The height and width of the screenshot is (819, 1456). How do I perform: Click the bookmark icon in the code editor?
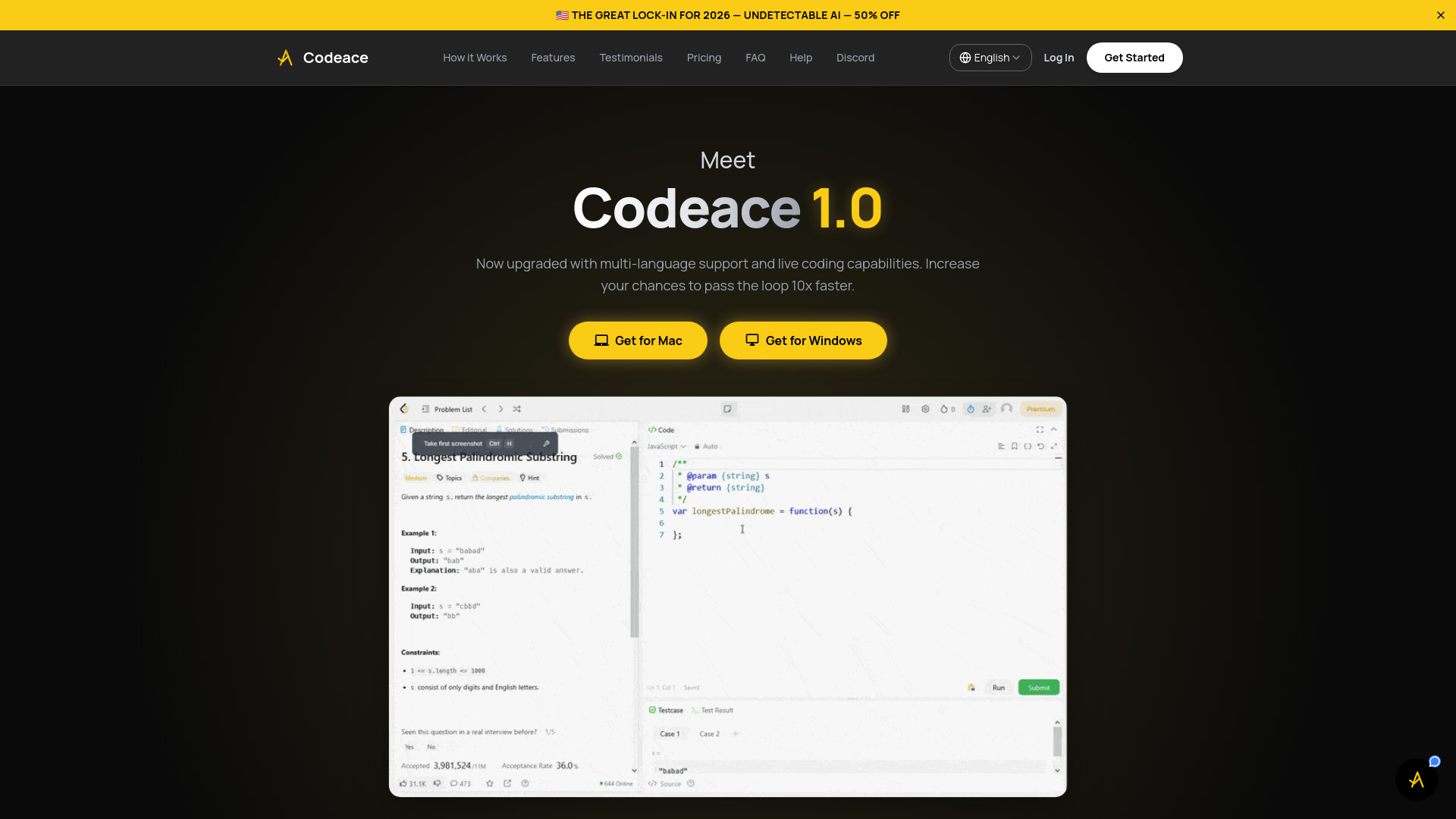click(1014, 447)
